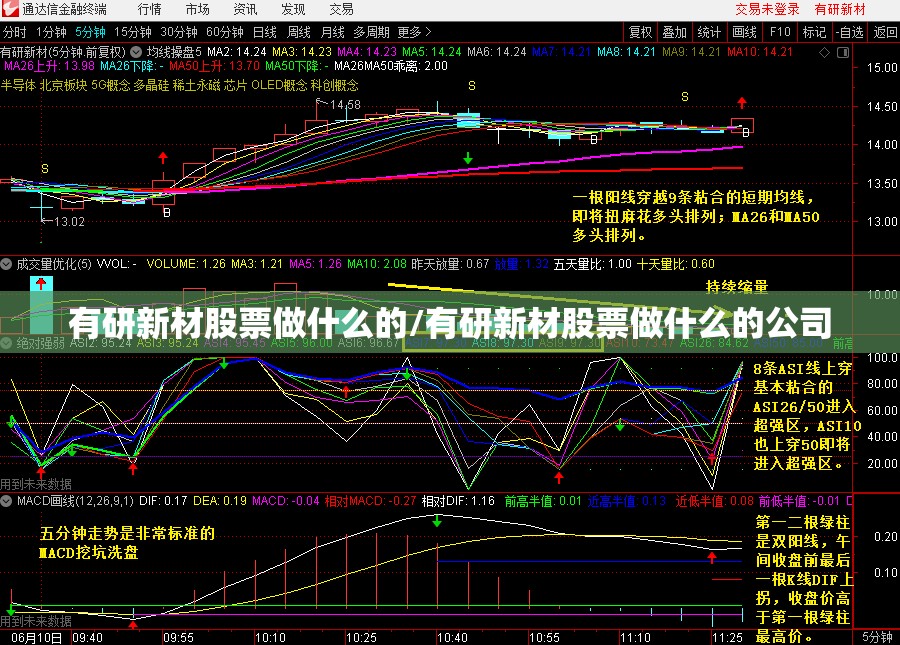The image size is (900, 645).
Task: Click the 06月10日 date label
Action: point(36,638)
